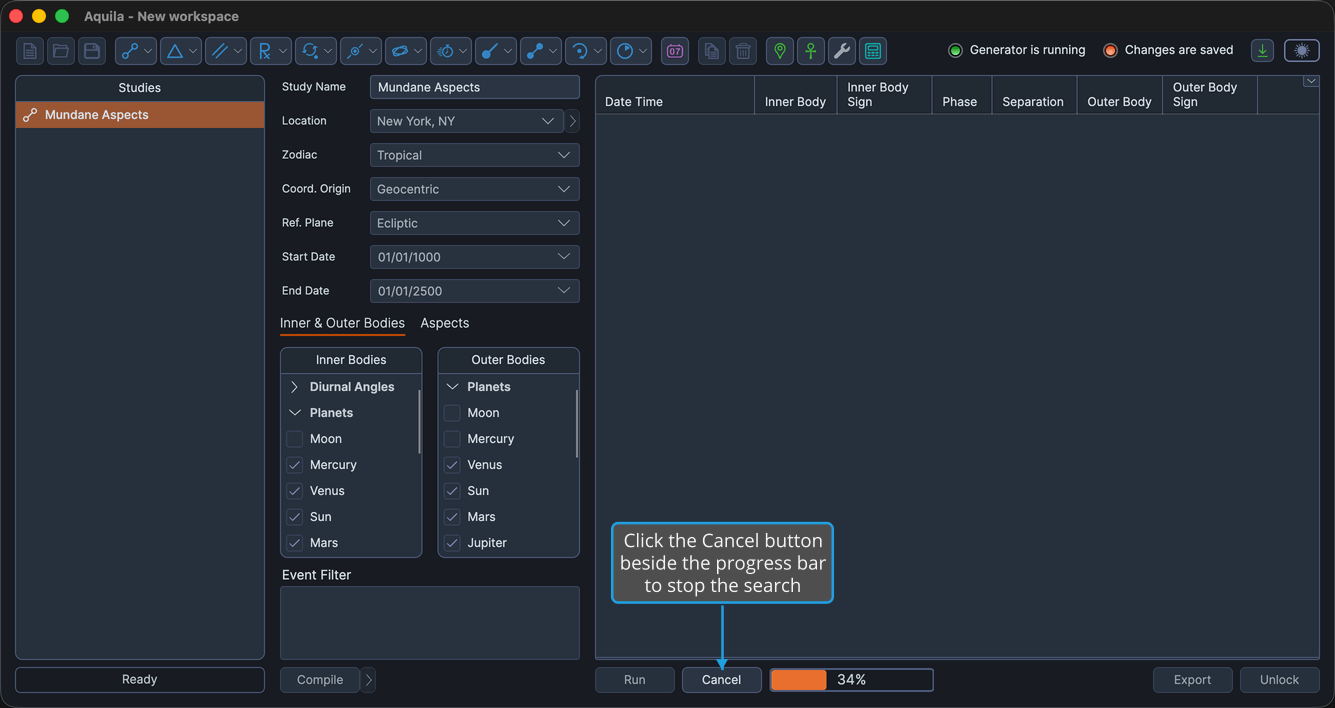Click into the Study Name field
This screenshot has height=708, width=1335.
[x=475, y=87]
